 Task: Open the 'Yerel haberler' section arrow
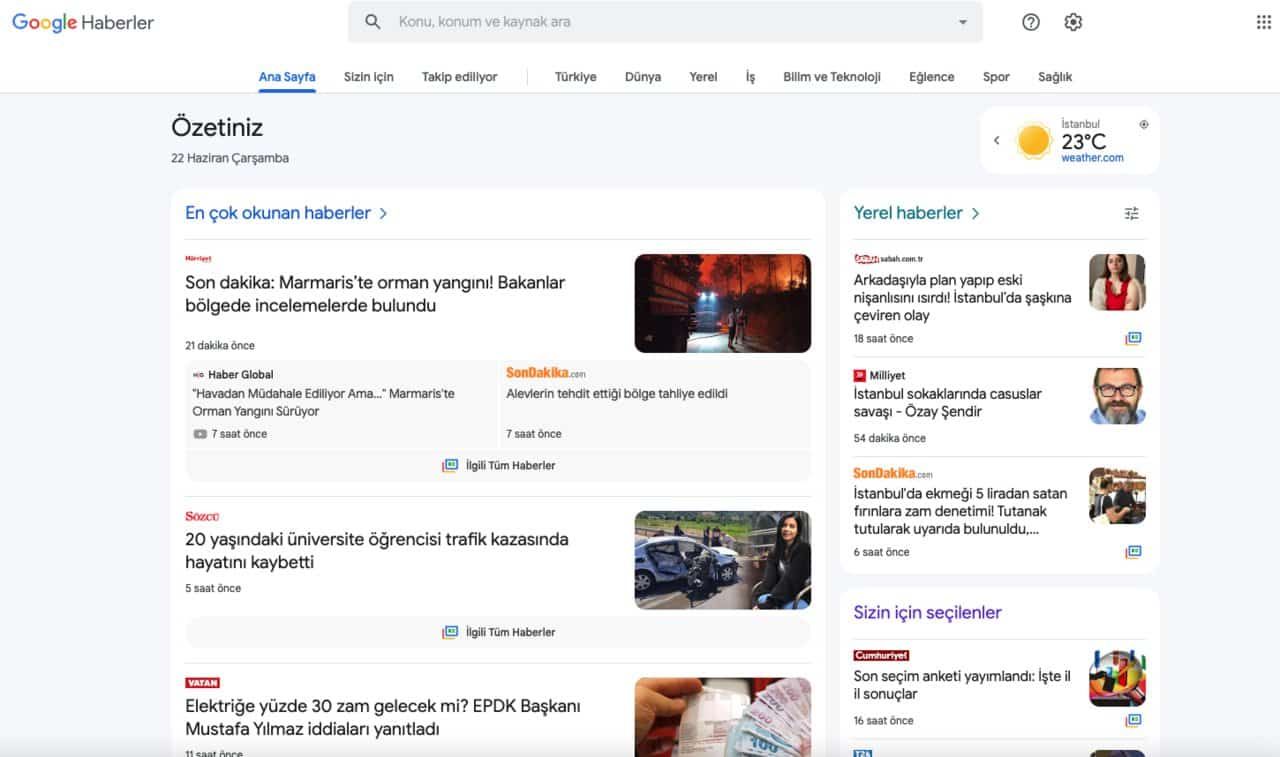[975, 213]
